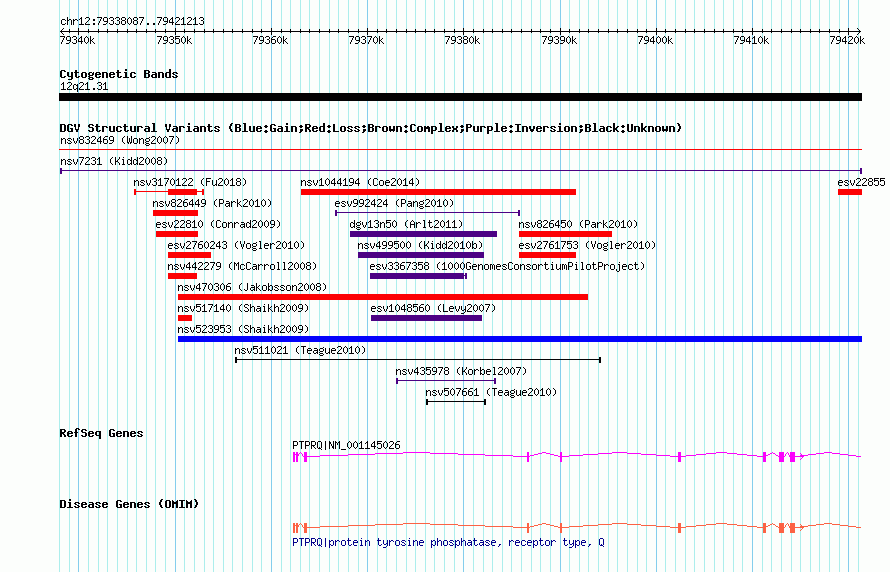This screenshot has width=890, height=572.
Task: Select esv2761753 (Vogler2010) red bar
Action: (x=547, y=255)
